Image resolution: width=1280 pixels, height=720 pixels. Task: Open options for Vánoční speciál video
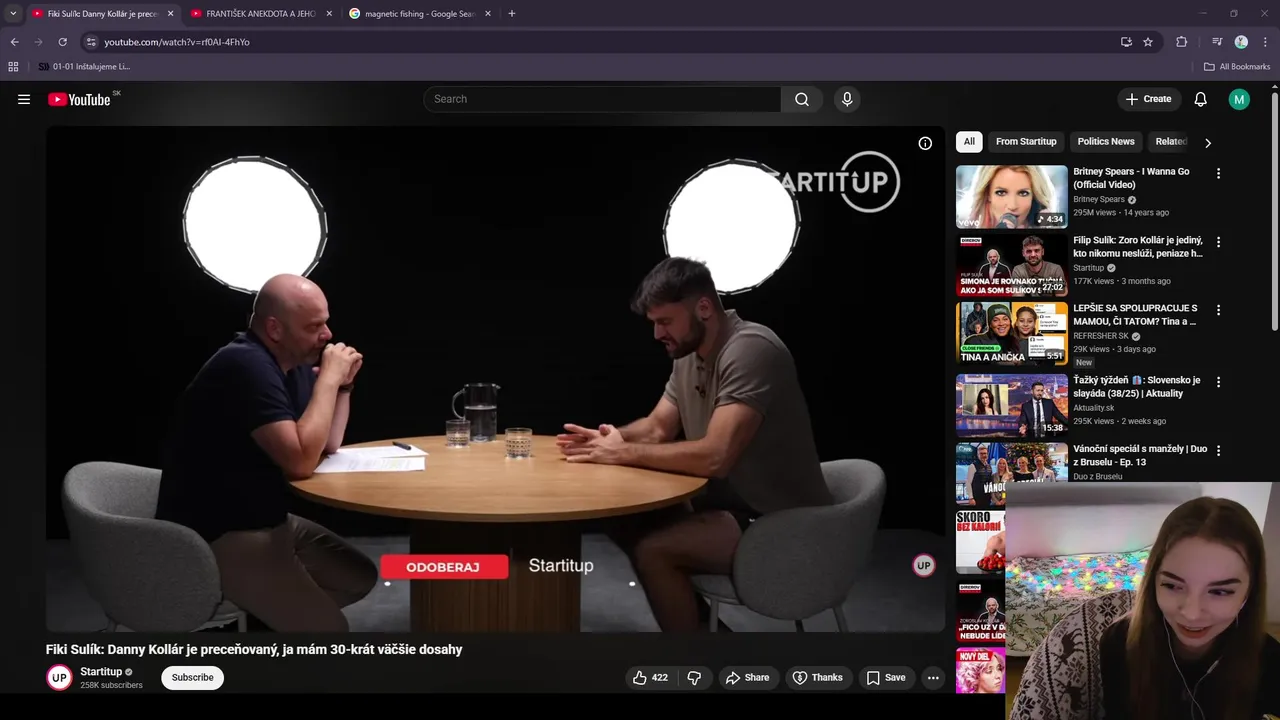[x=1218, y=451]
